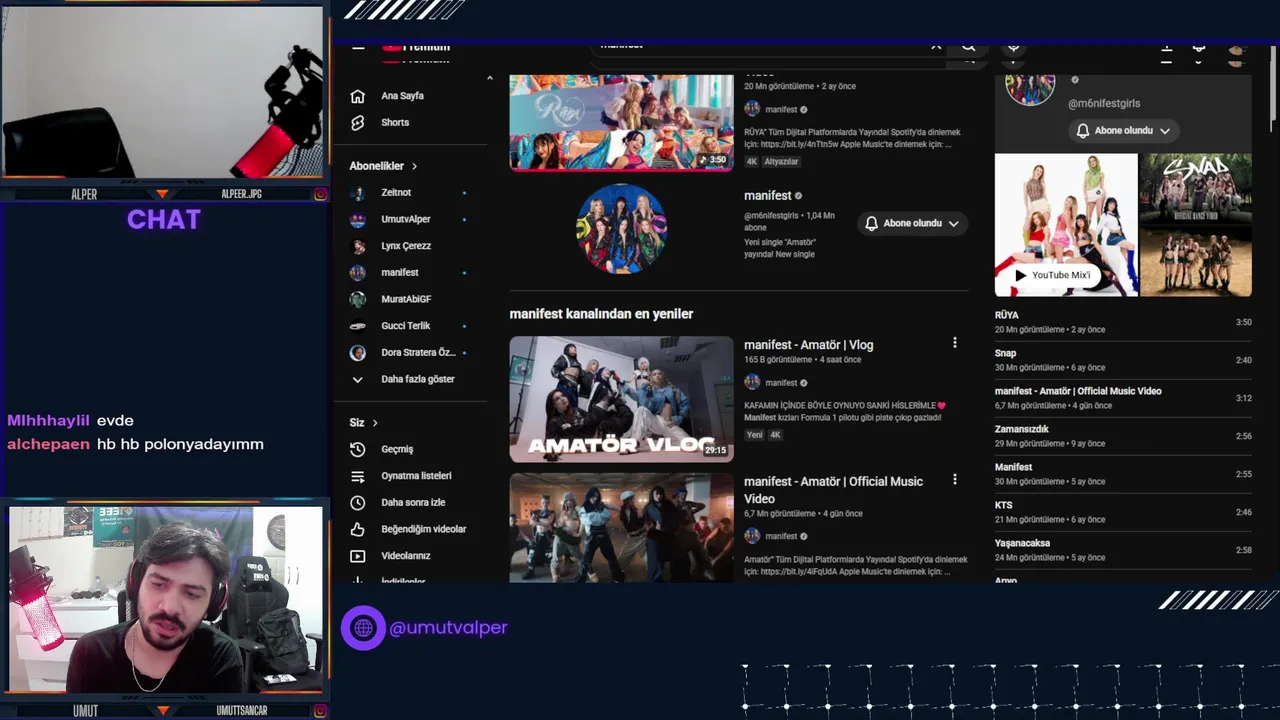
Task: Click @m6nifestgirls handle in right panel
Action: 1104,103
